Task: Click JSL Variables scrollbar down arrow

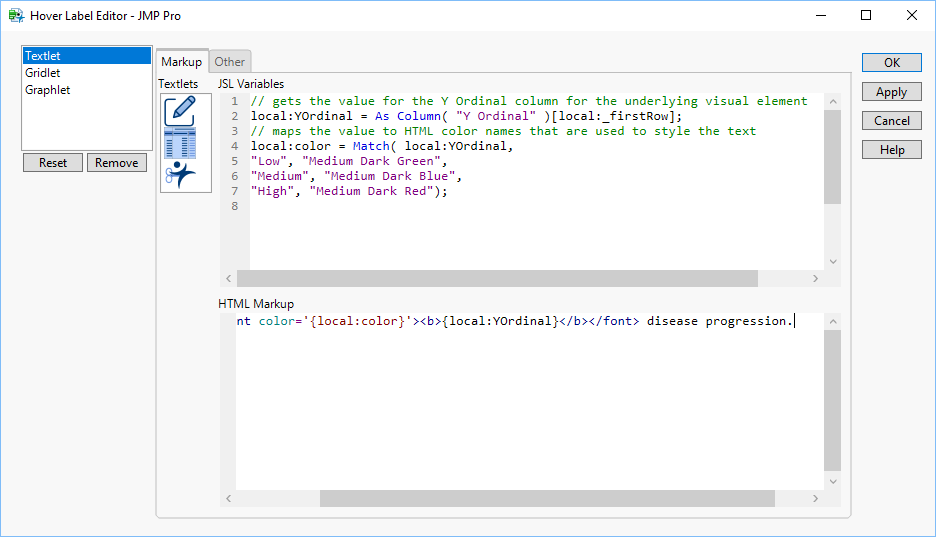Action: click(x=832, y=262)
